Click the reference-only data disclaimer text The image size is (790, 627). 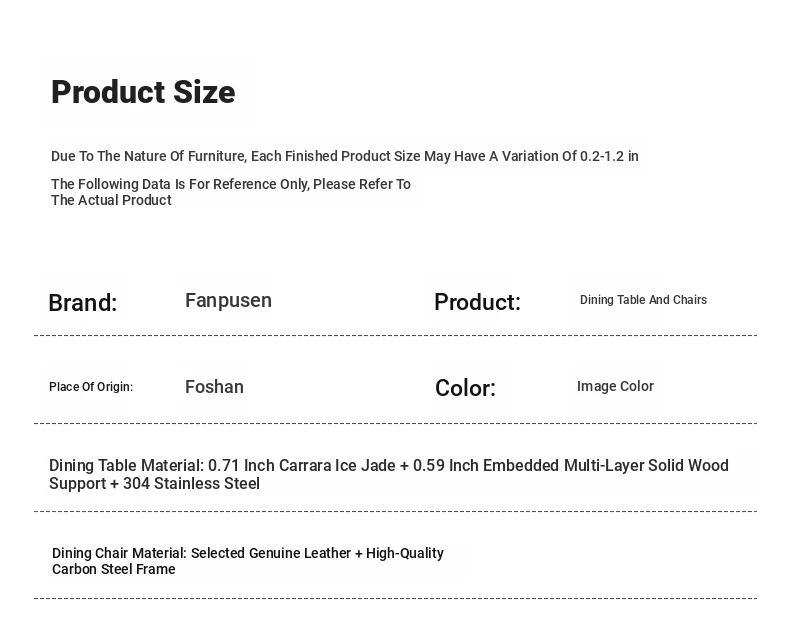click(231, 192)
